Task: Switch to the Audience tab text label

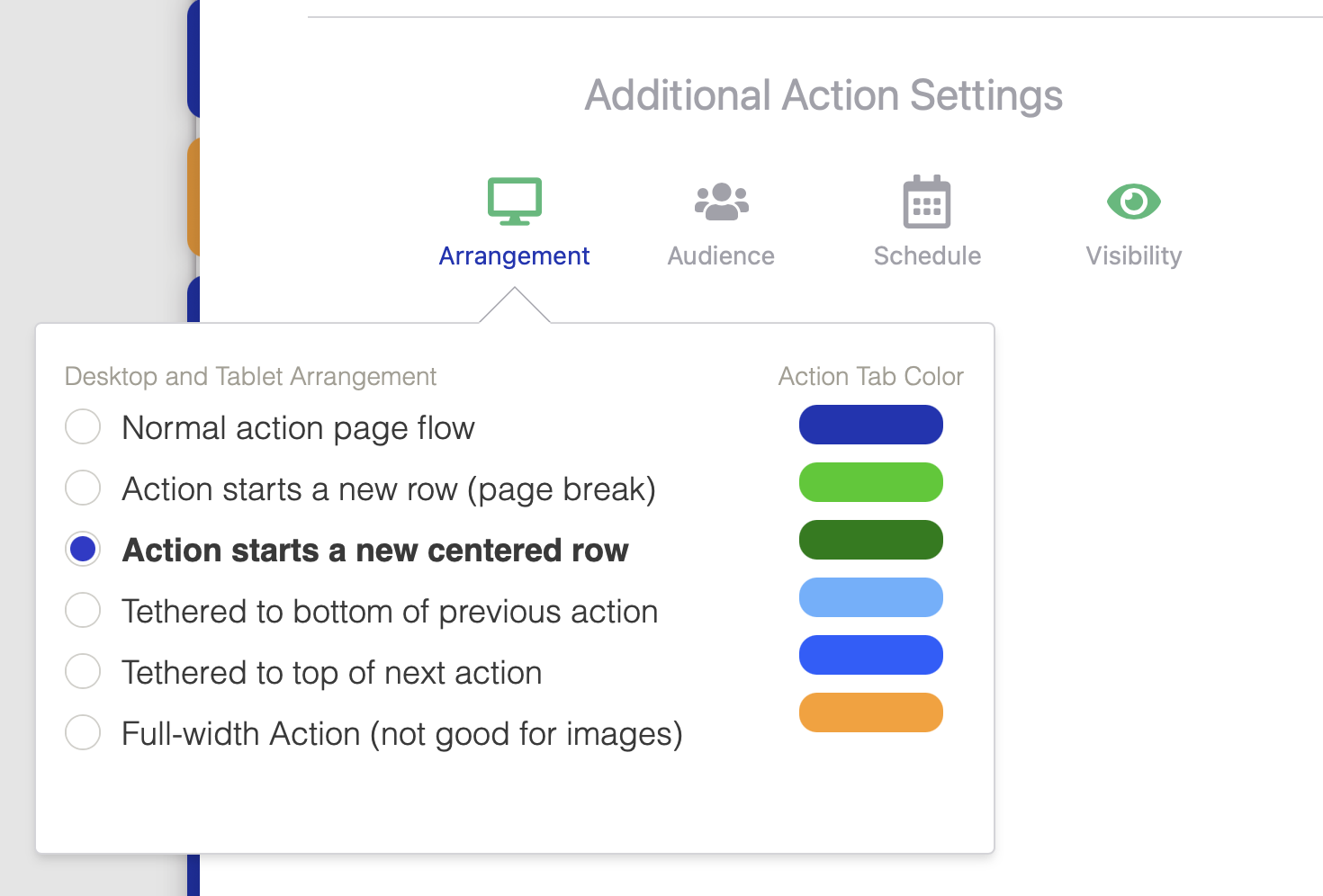Action: [721, 256]
